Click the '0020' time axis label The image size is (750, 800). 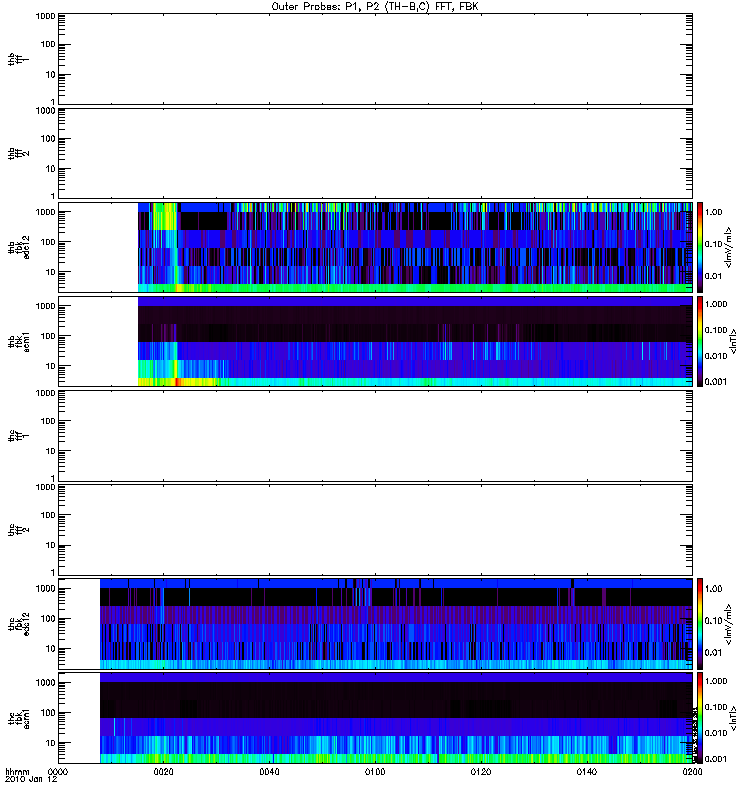click(163, 772)
